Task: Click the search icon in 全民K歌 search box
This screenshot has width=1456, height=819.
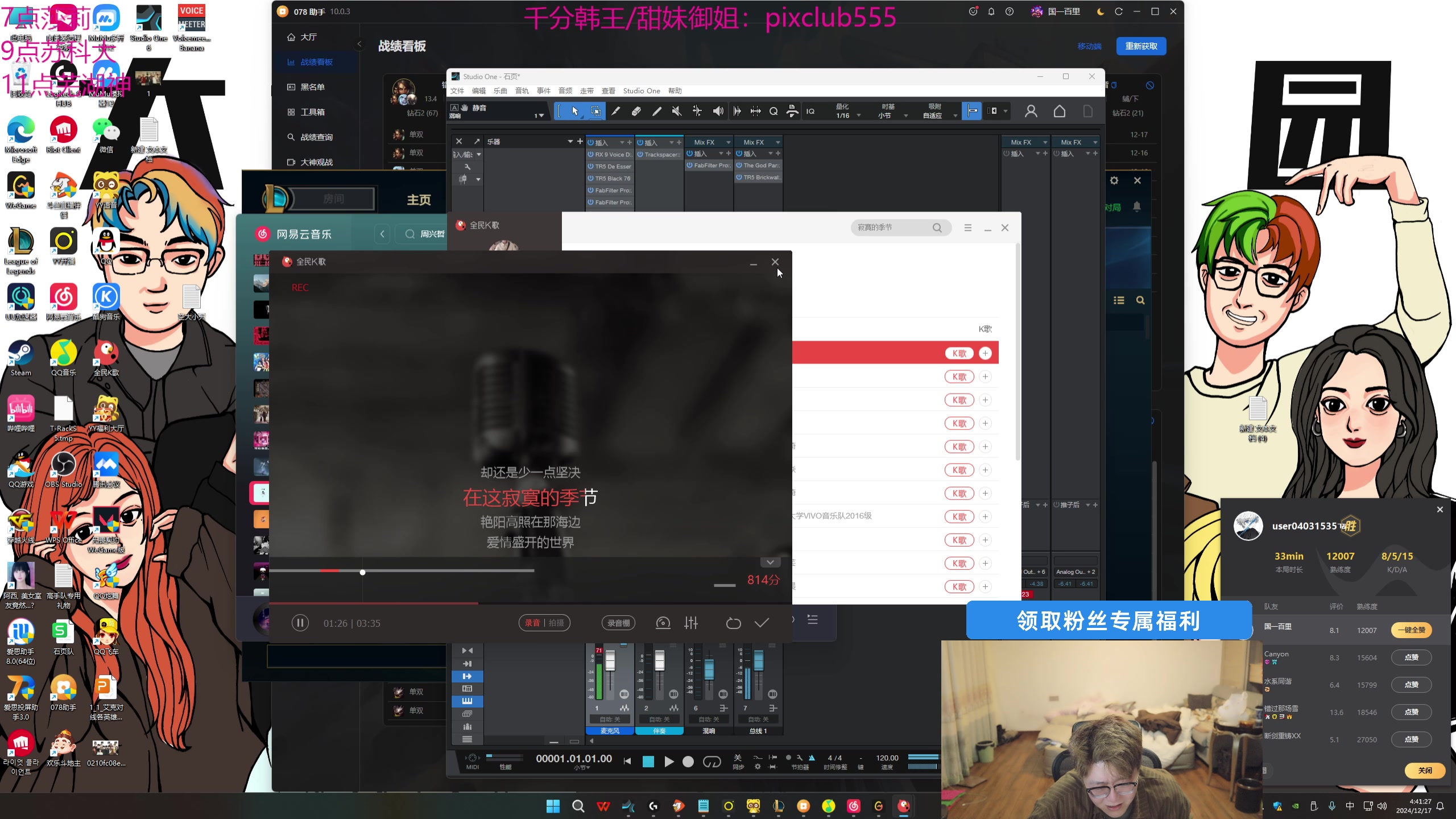Action: coord(937,228)
